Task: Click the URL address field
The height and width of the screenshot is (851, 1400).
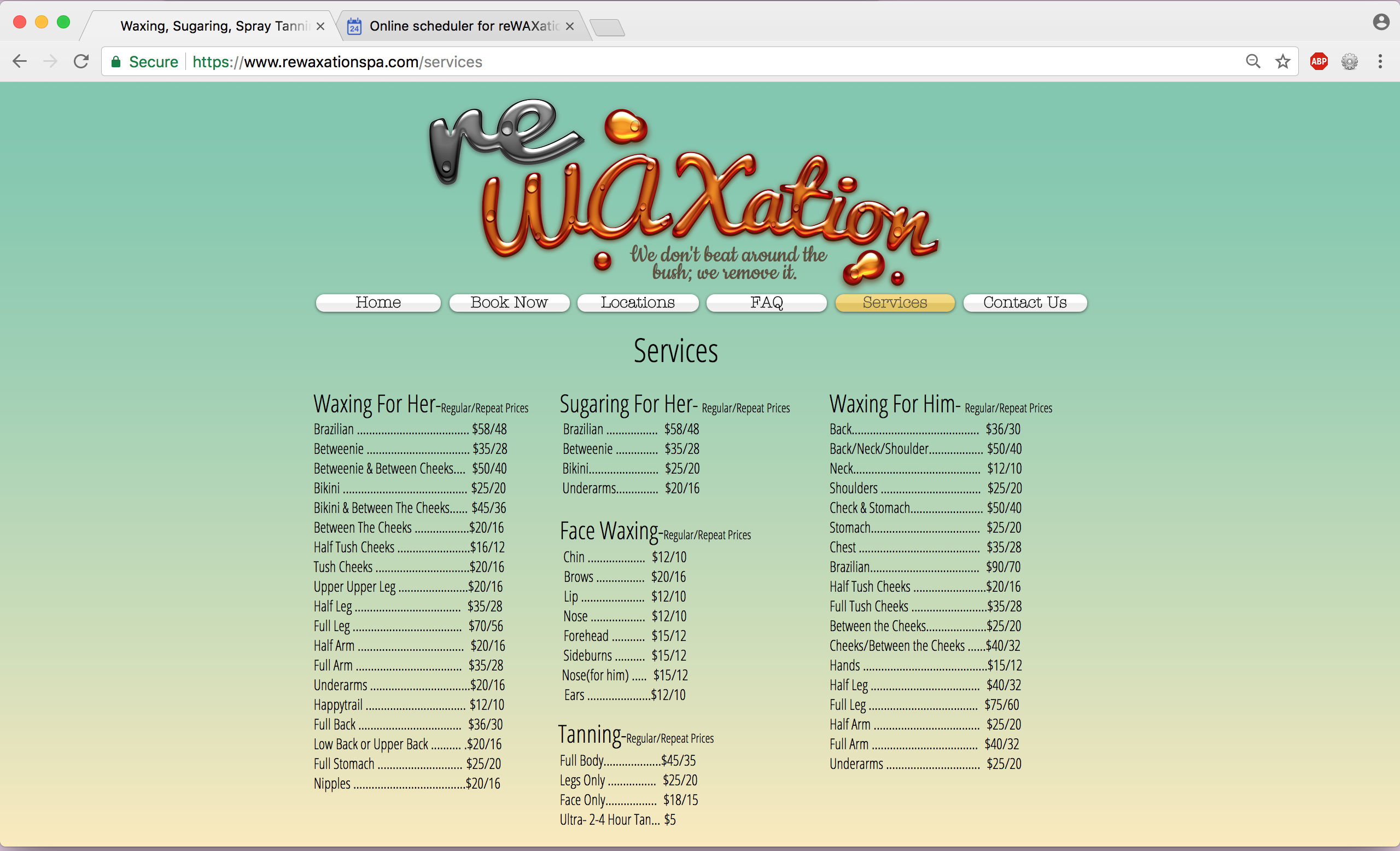Action: (699, 61)
